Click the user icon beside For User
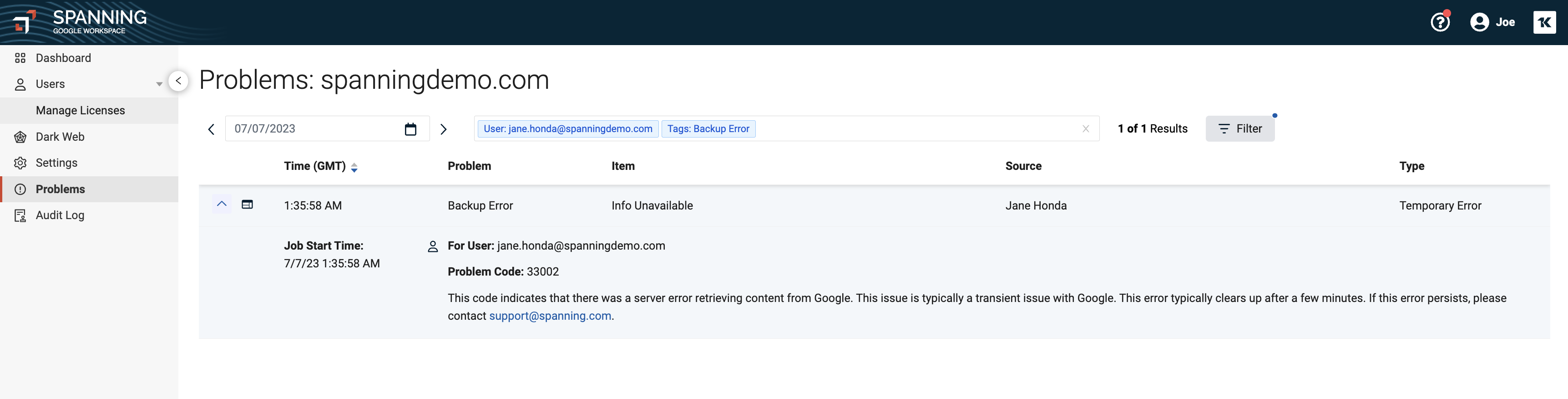The width and height of the screenshot is (1568, 399). 433,246
